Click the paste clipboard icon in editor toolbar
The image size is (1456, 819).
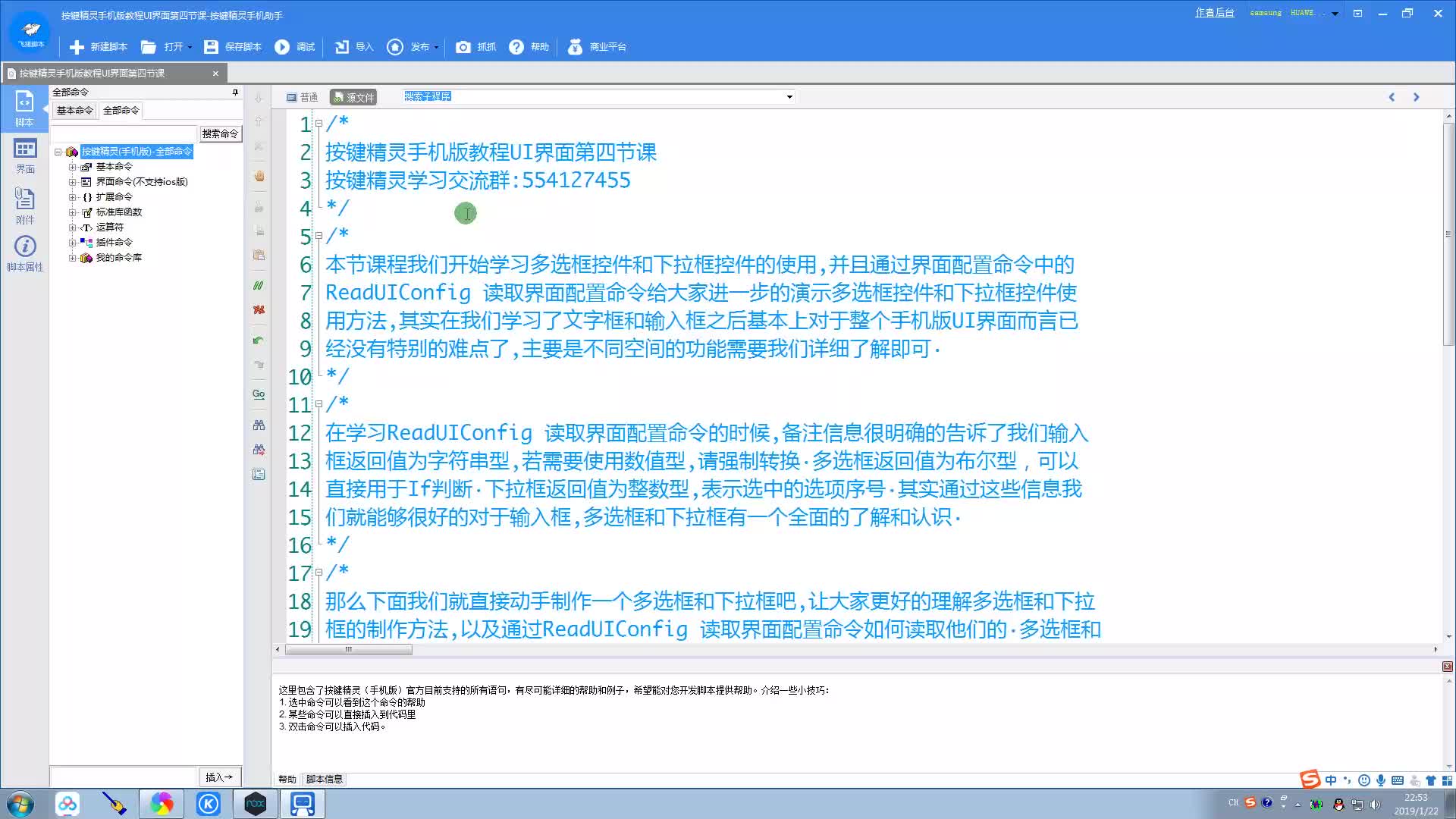pyautogui.click(x=259, y=255)
